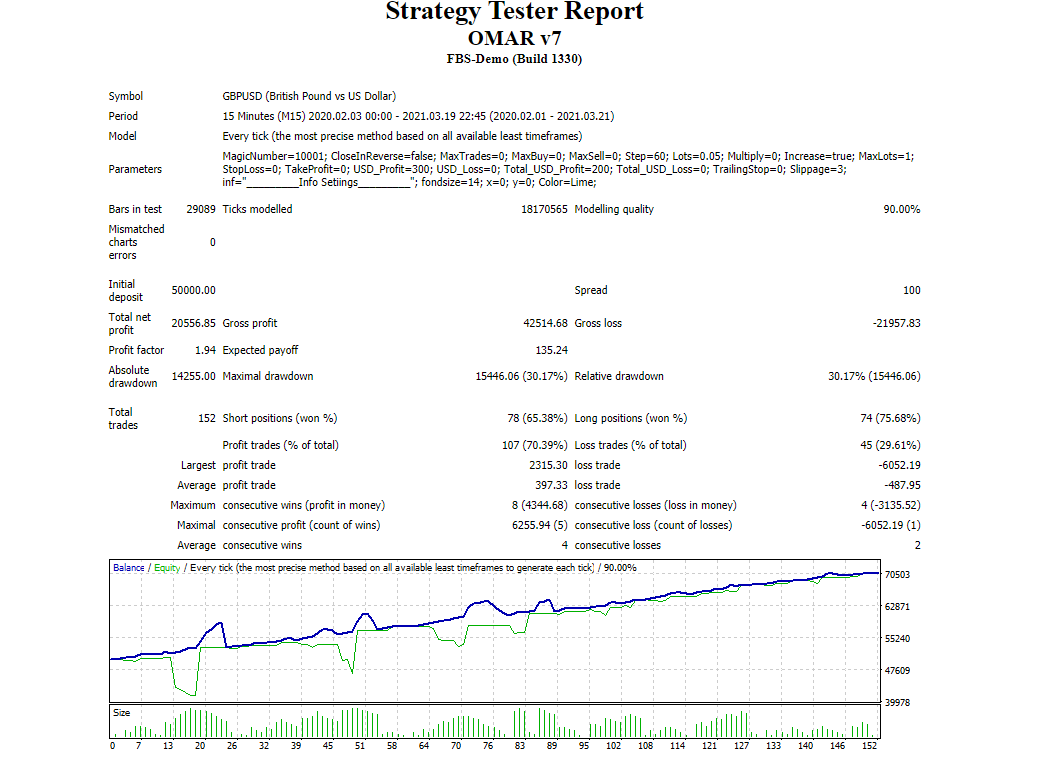Click the FBS-Demo (Build 1330) text
This screenshot has width=1056, height=759.
coord(514,59)
